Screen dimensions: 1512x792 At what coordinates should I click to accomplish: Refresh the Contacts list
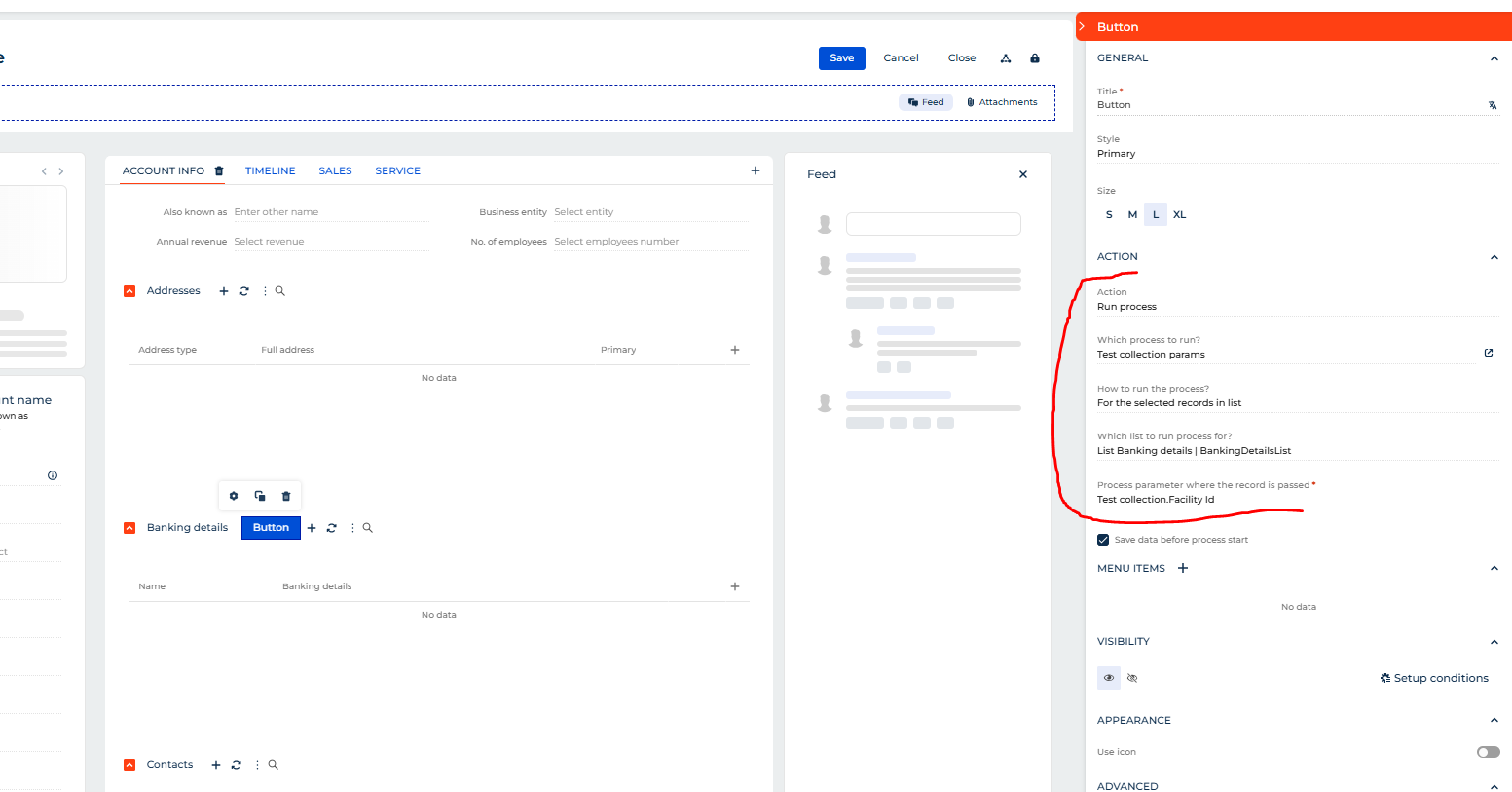[237, 765]
